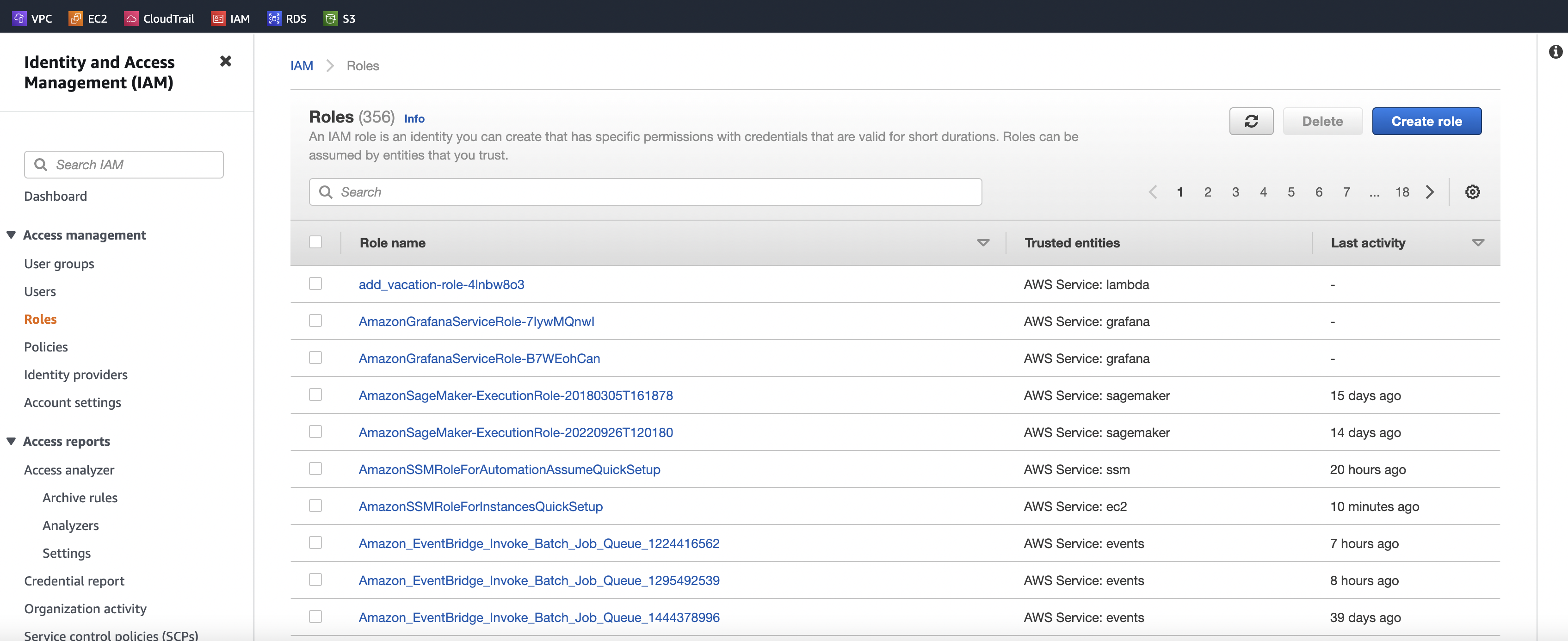The image size is (1568, 641).
Task: Click the Create role button
Action: pyautogui.click(x=1426, y=121)
